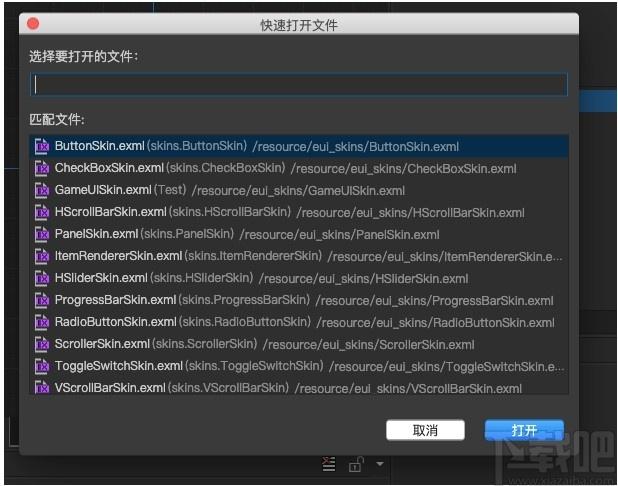Open the dropdown arrow beside the lock icon

(x=380, y=464)
